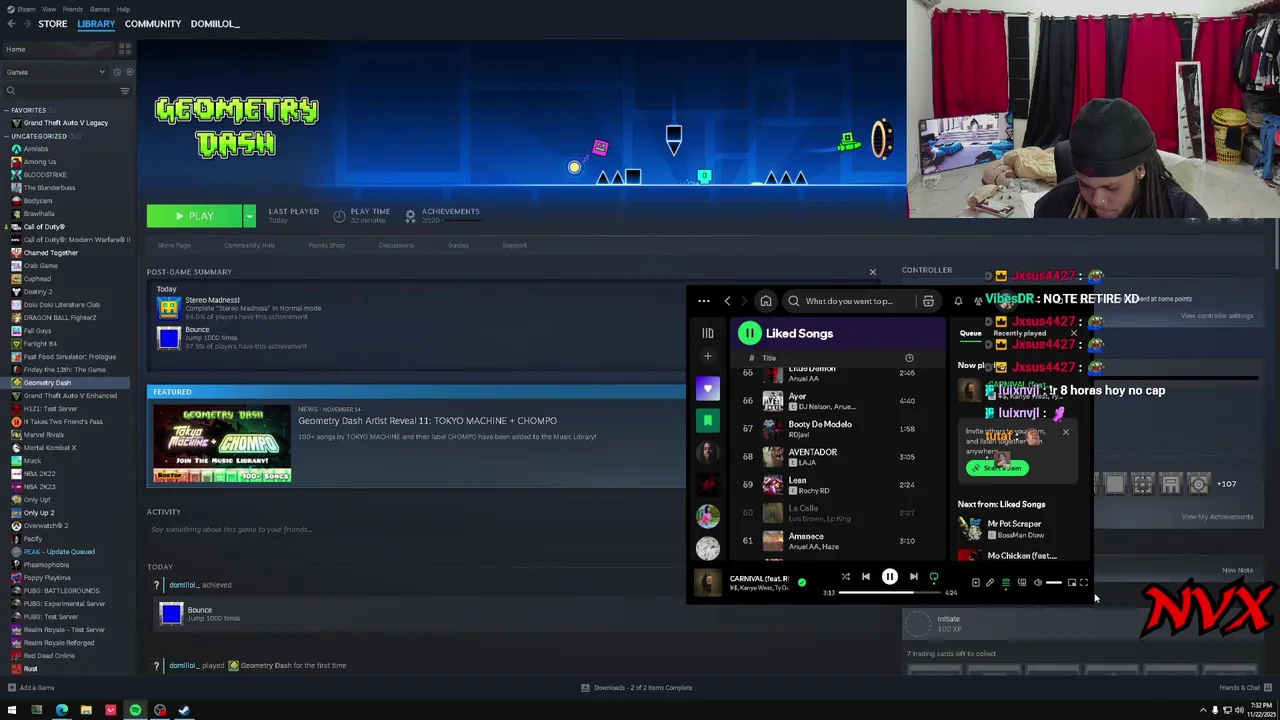Open Games filter dropdown in Steam sidebar
1280x720 pixels.
pyautogui.click(x=56, y=72)
